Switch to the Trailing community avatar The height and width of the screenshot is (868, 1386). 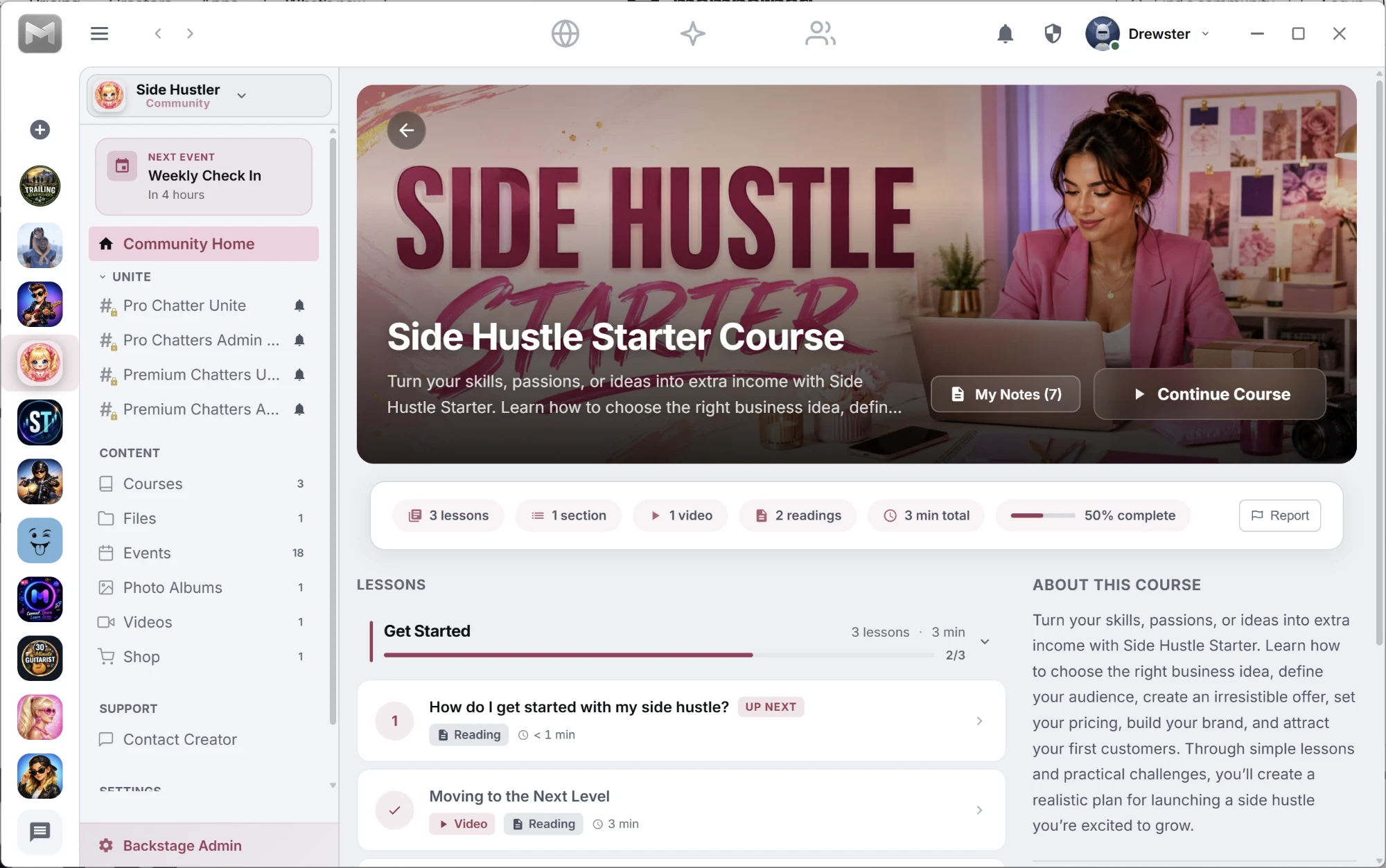(40, 186)
